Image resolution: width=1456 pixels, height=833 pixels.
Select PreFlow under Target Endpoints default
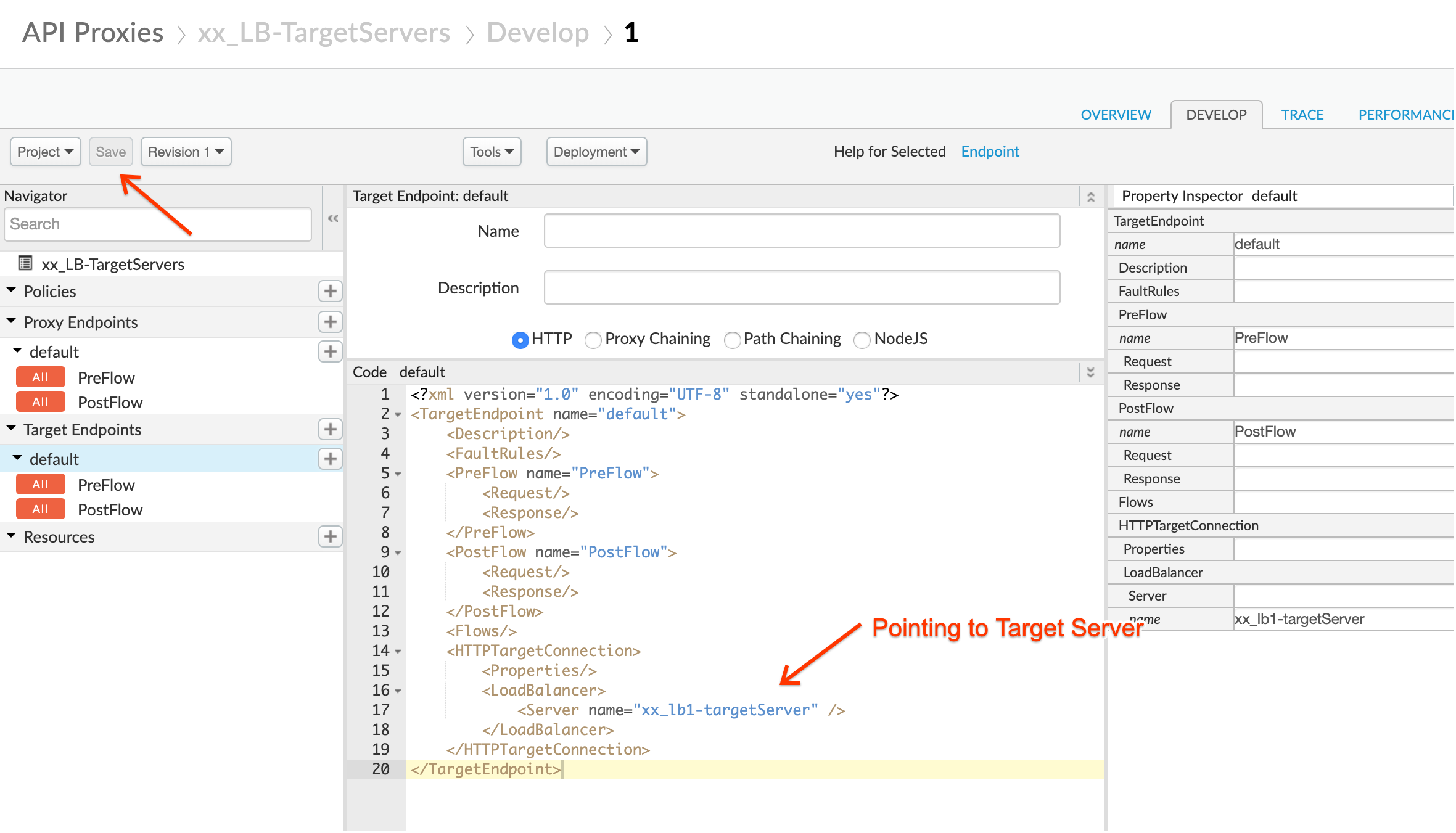point(106,485)
